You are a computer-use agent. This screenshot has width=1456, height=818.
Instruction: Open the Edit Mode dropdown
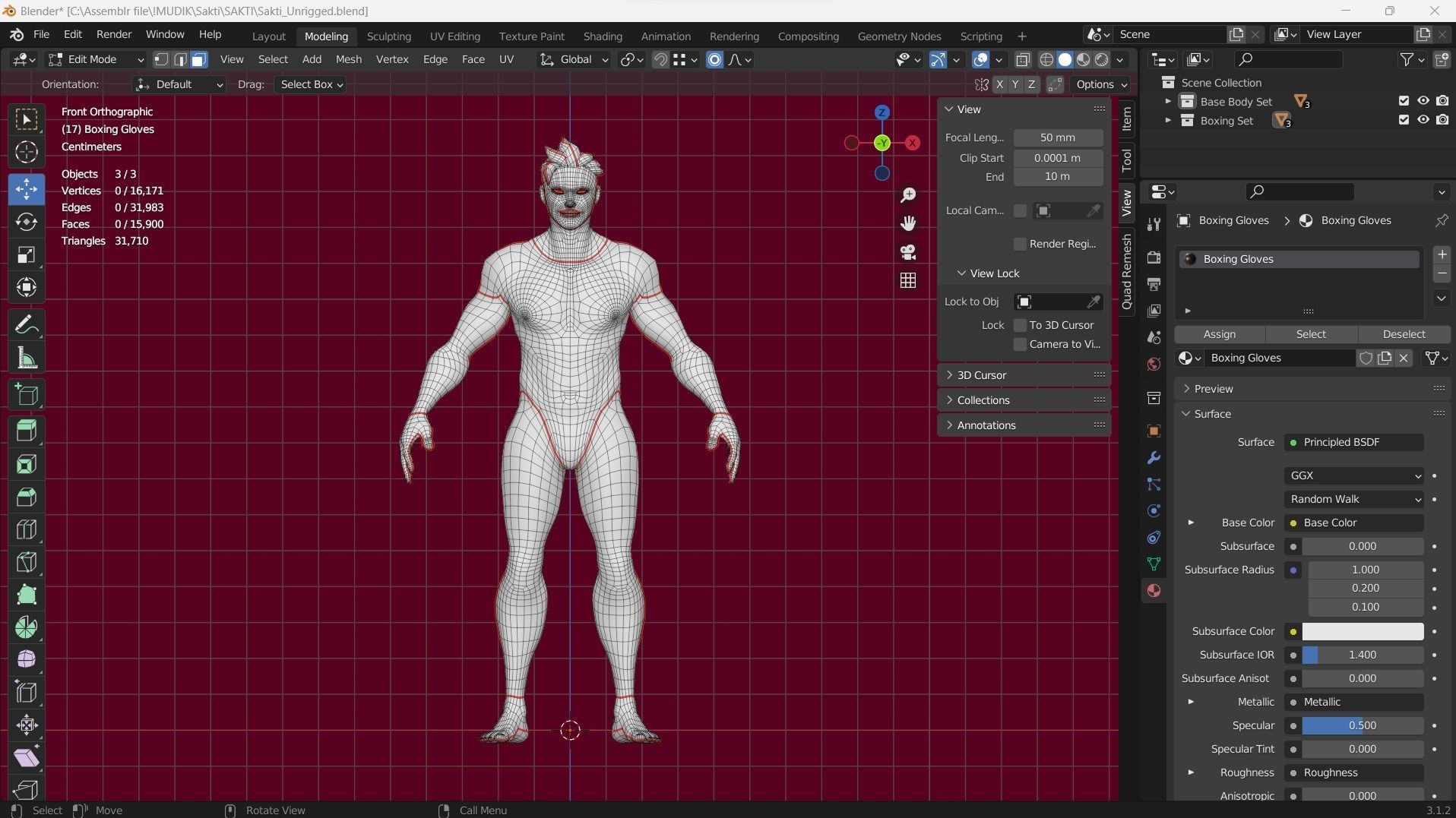[96, 59]
